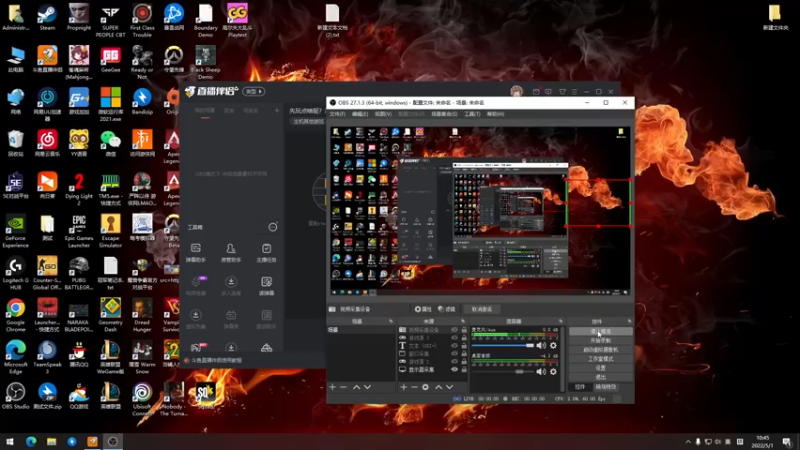Click mode pill beside 直播伴侣 logo
The width and height of the screenshot is (800, 450).
point(254,91)
